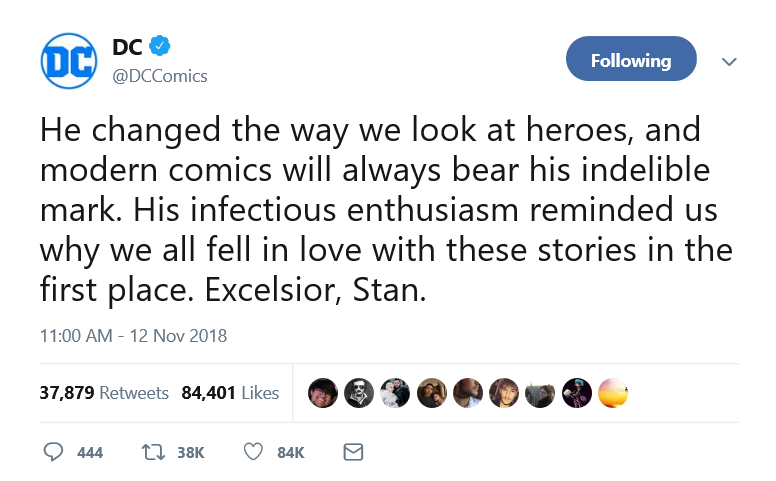This screenshot has height=481, width=776.
Task: Retweet using the arrows icon
Action: pos(153,452)
